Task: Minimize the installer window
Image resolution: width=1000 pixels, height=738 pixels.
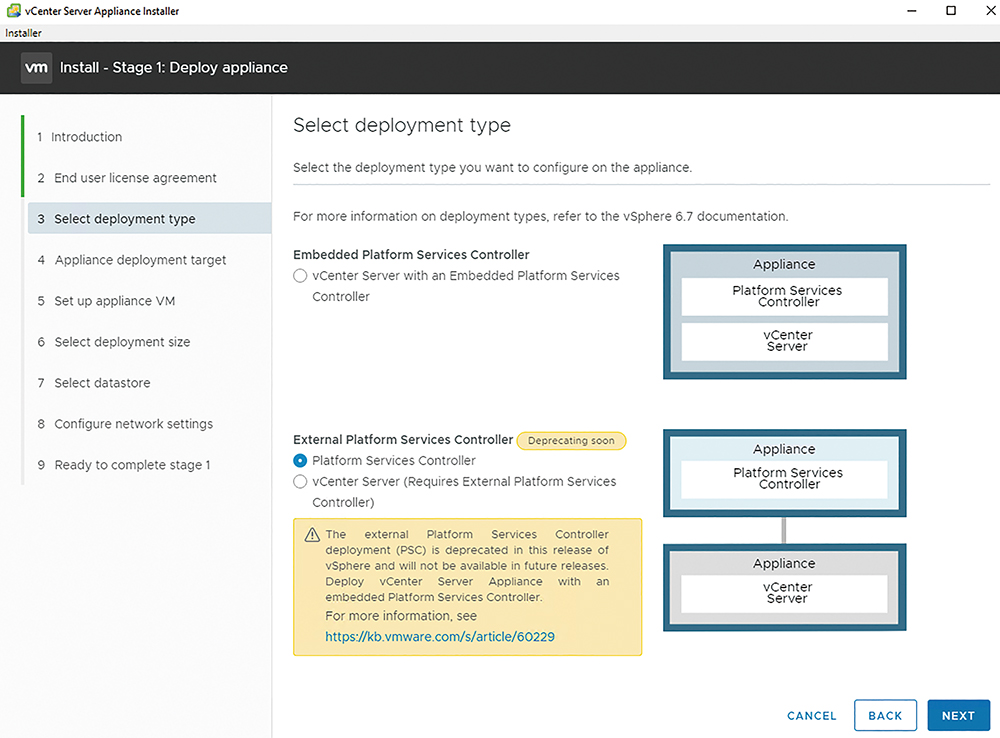Action: point(912,11)
